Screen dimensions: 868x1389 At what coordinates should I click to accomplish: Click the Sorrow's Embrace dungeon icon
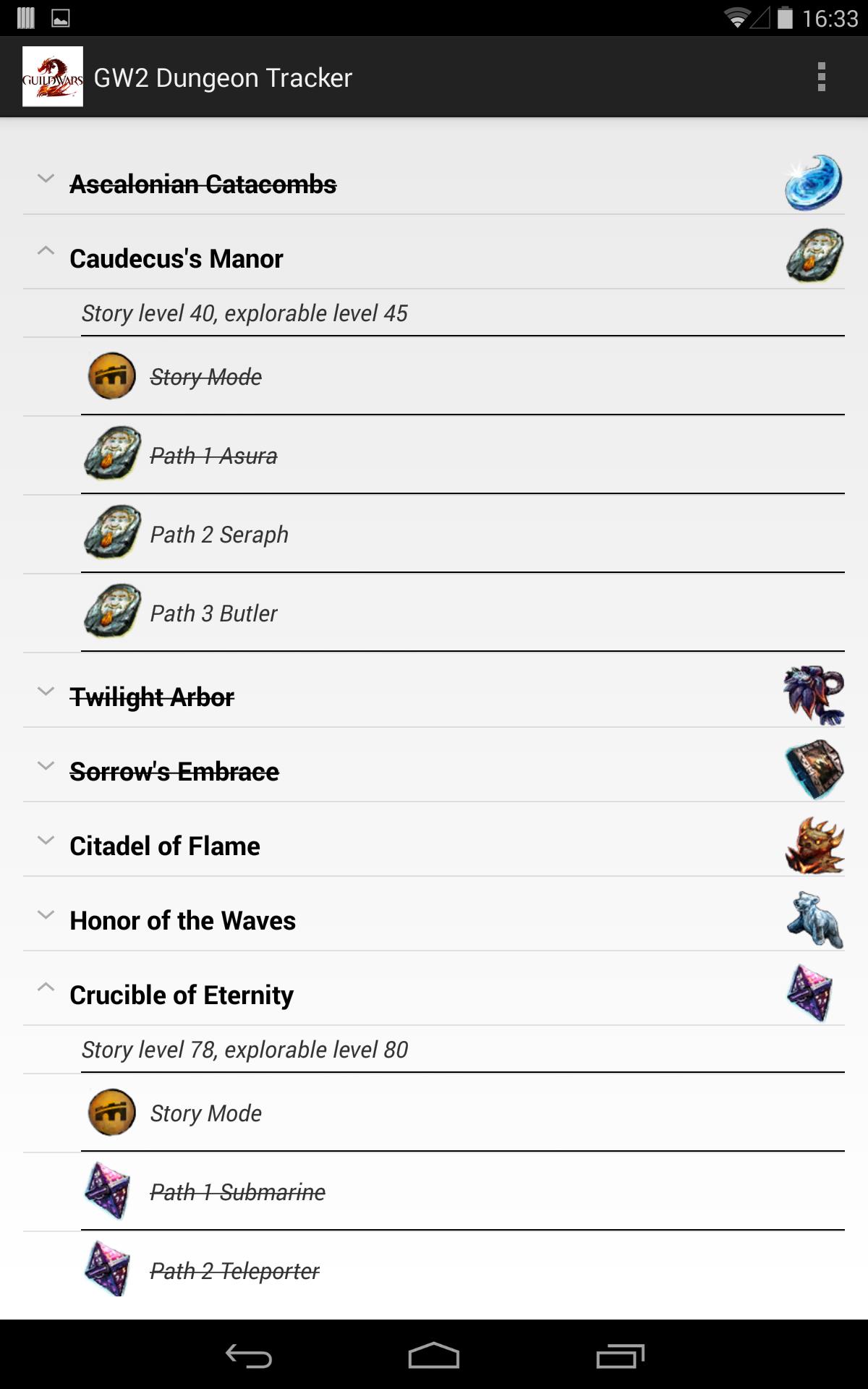tap(813, 770)
